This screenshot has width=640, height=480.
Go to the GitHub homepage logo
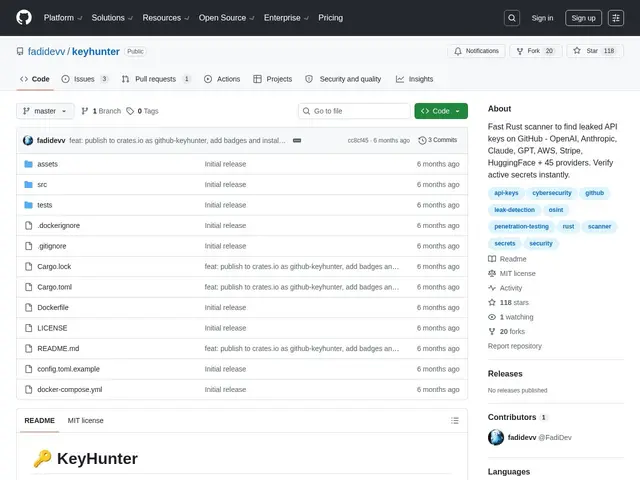[24, 18]
